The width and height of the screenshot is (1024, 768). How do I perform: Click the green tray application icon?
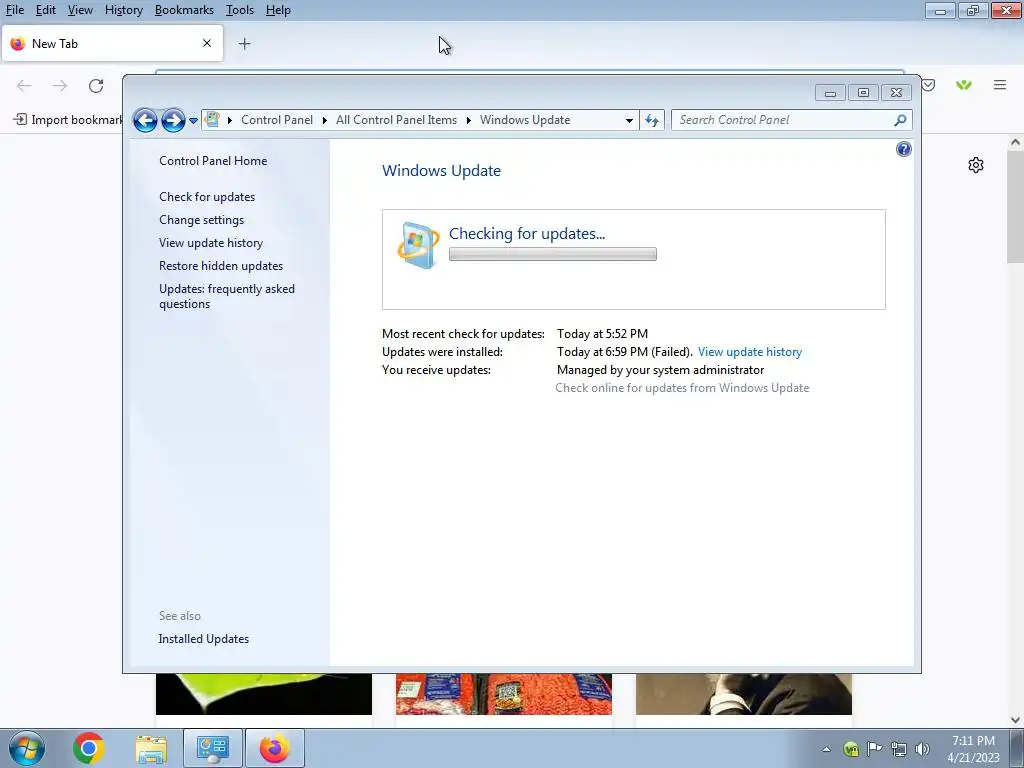click(850, 749)
